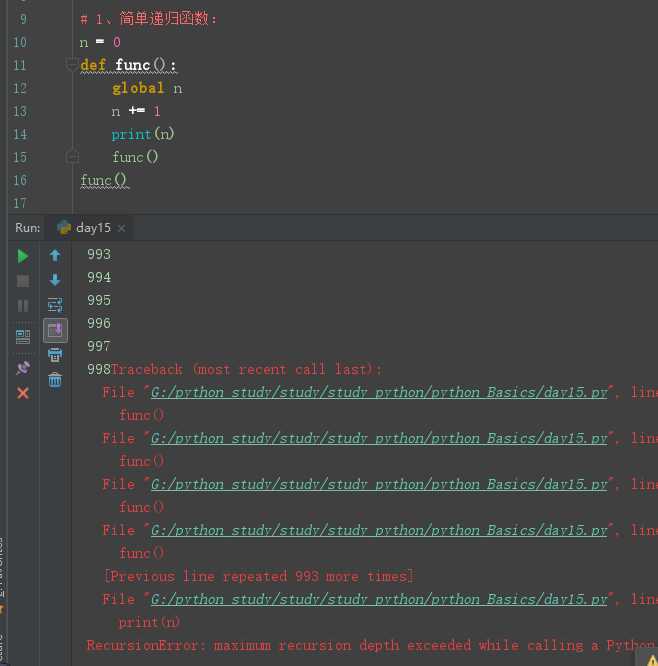Click the comment on line 9
Viewport: 658px width, 666px height.
(148, 19)
